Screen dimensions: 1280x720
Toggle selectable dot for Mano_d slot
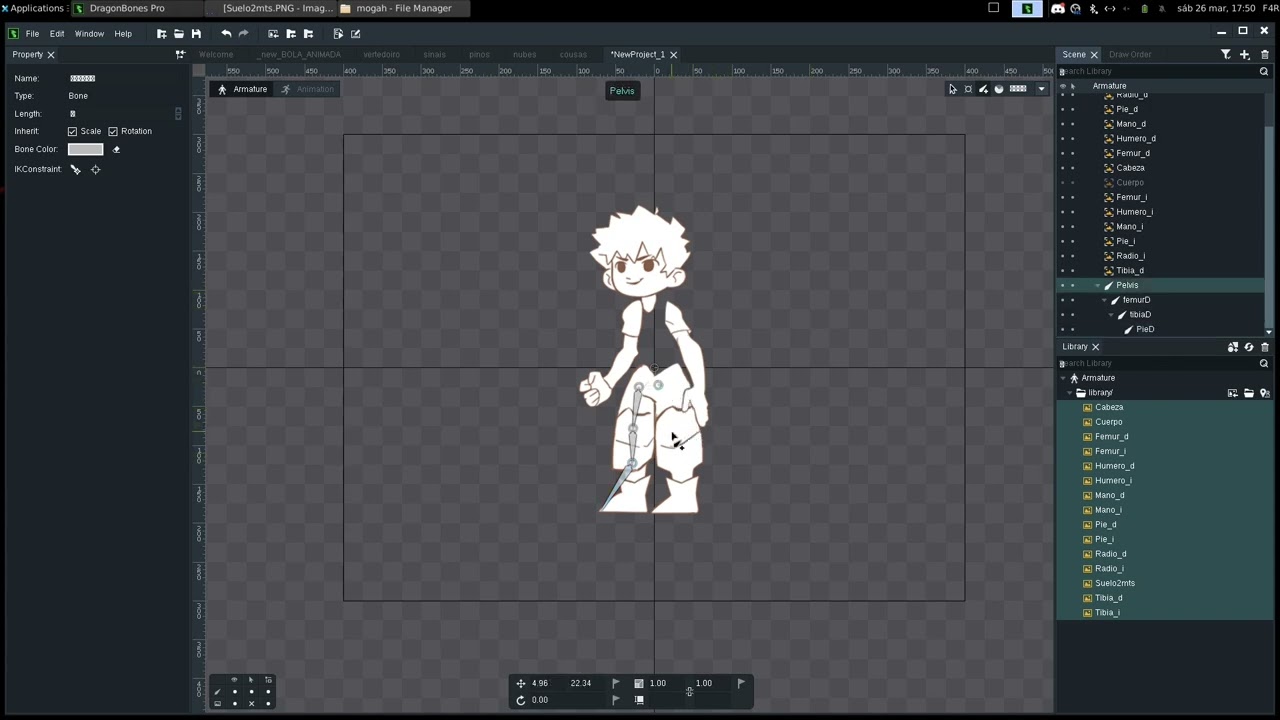[x=1073, y=124]
